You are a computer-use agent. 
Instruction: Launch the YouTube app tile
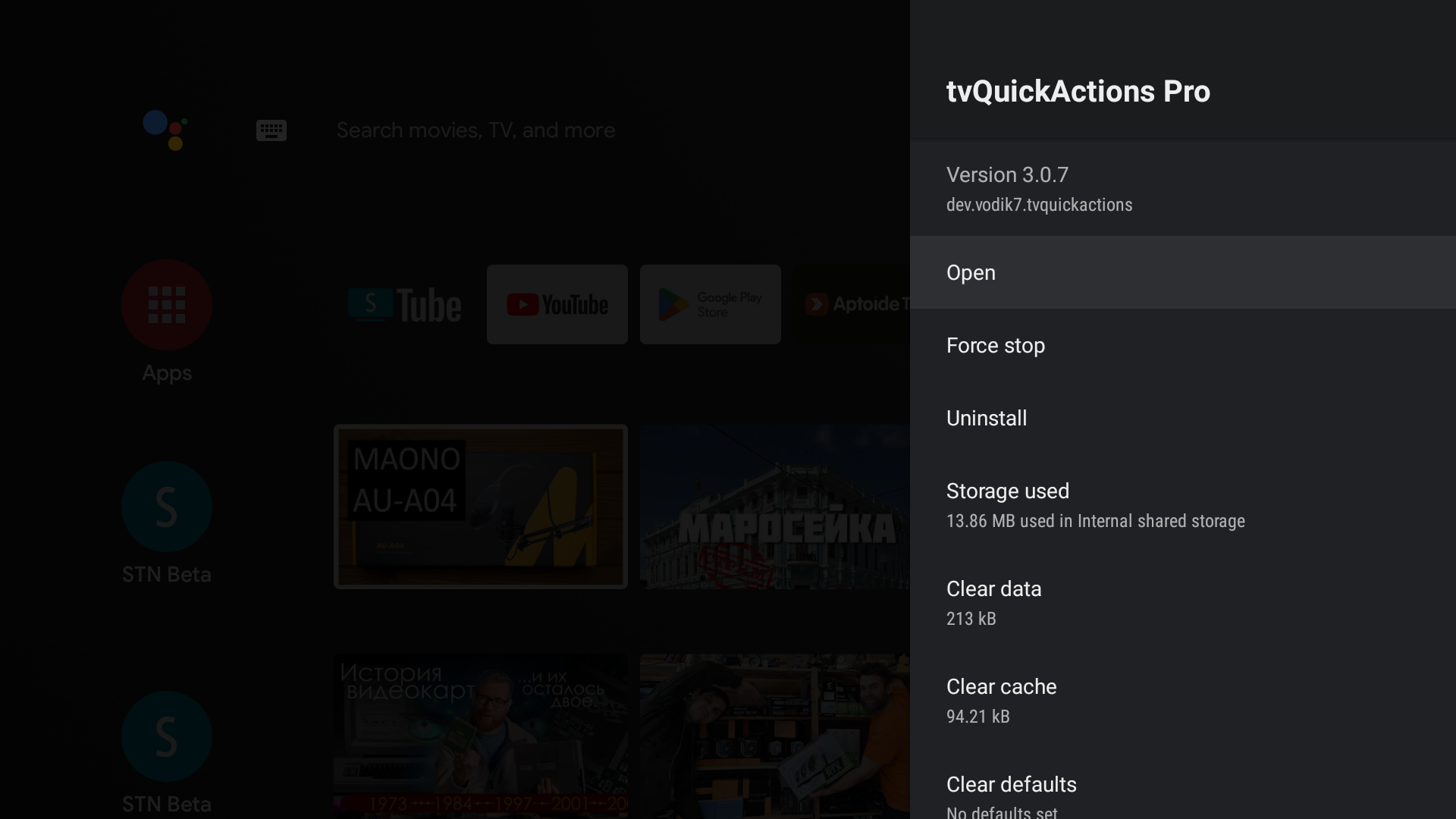[557, 305]
